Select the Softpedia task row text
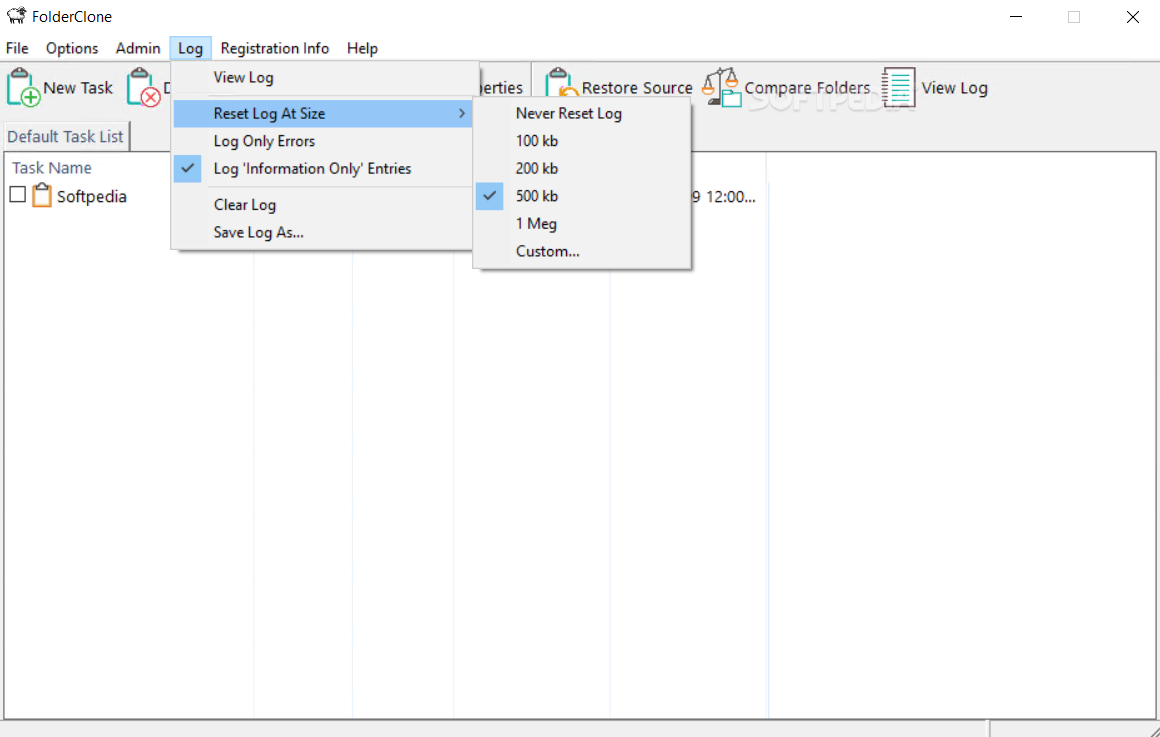 (x=92, y=196)
